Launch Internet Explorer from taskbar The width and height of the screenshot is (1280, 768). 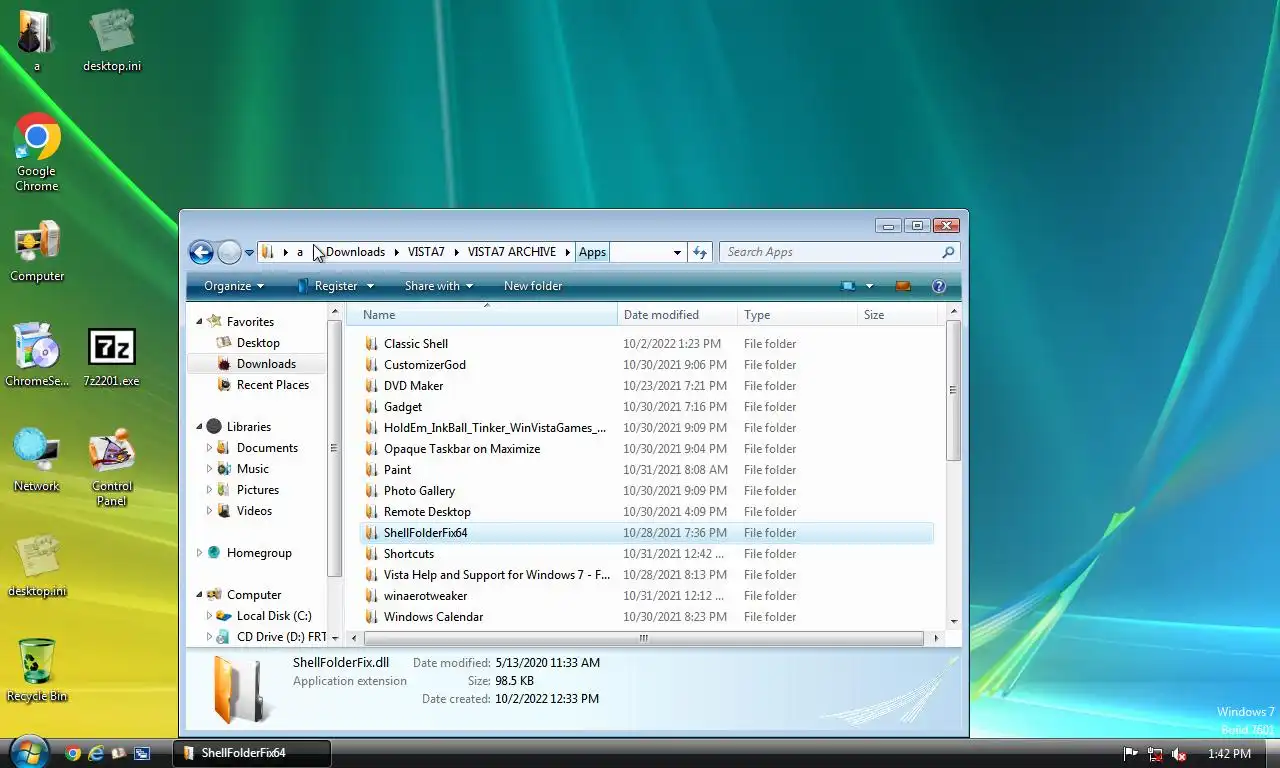pos(95,753)
